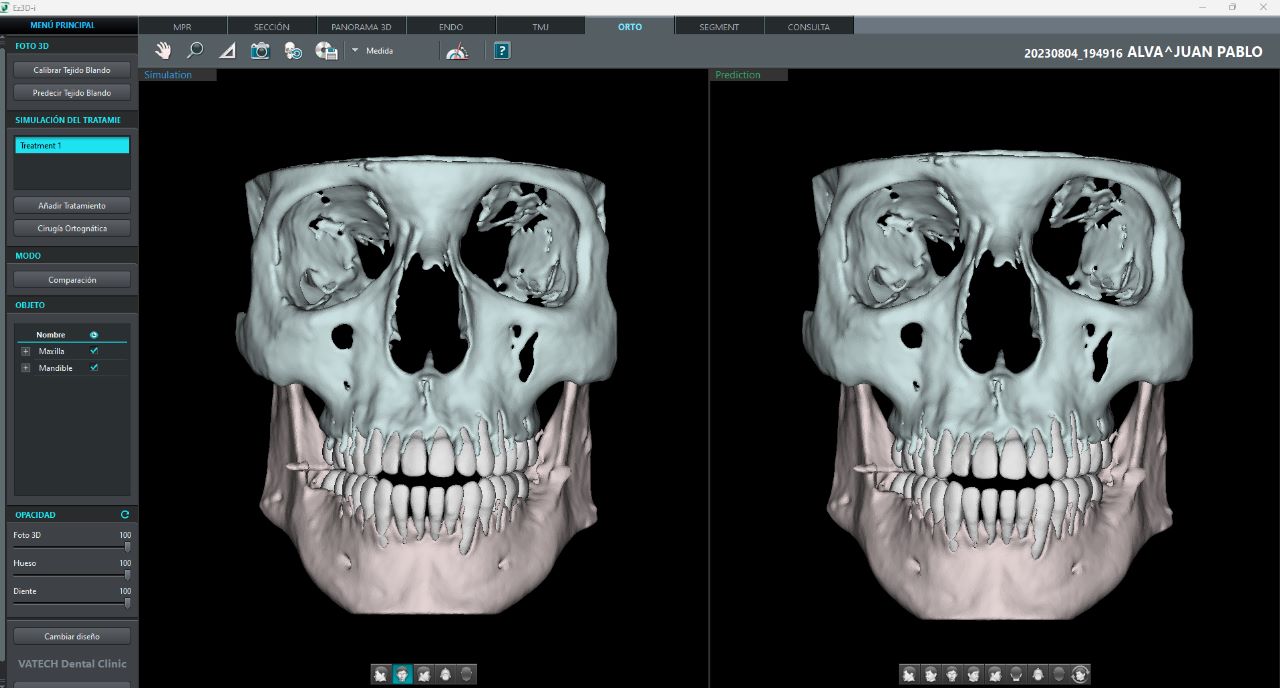Select highlighted front view icon under Simulation
Image resolution: width=1280 pixels, height=688 pixels.
(402, 675)
